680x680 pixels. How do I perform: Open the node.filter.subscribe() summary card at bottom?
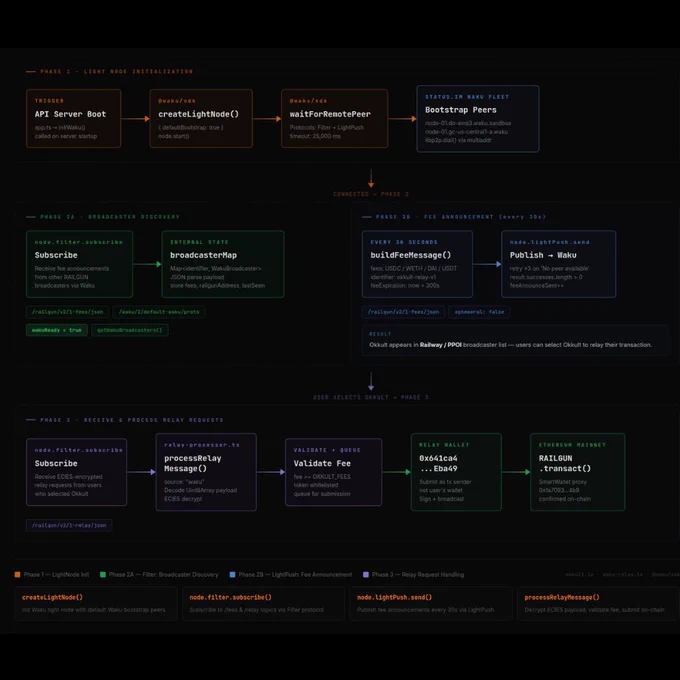264,603
